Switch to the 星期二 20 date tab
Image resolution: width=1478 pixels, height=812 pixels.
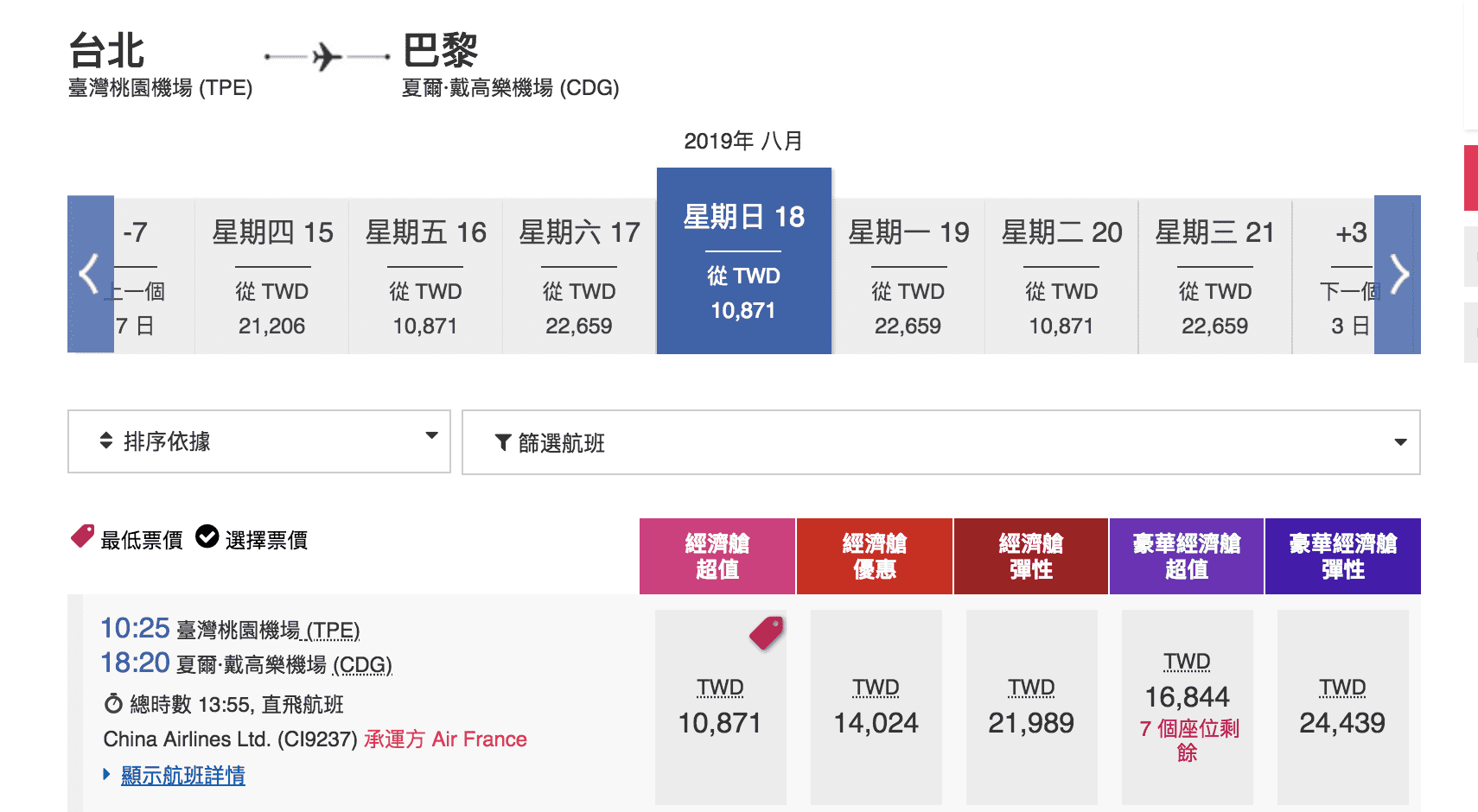[1061, 276]
